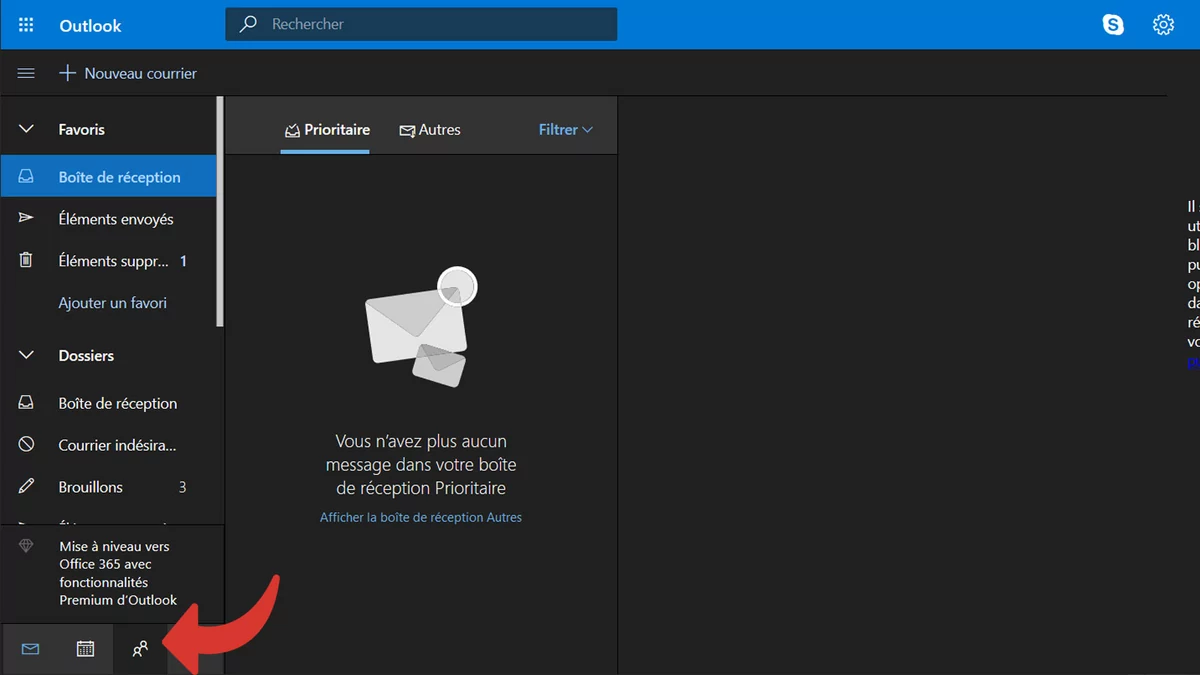This screenshot has height=675, width=1200.
Task: Open the People contacts icon
Action: [x=140, y=649]
